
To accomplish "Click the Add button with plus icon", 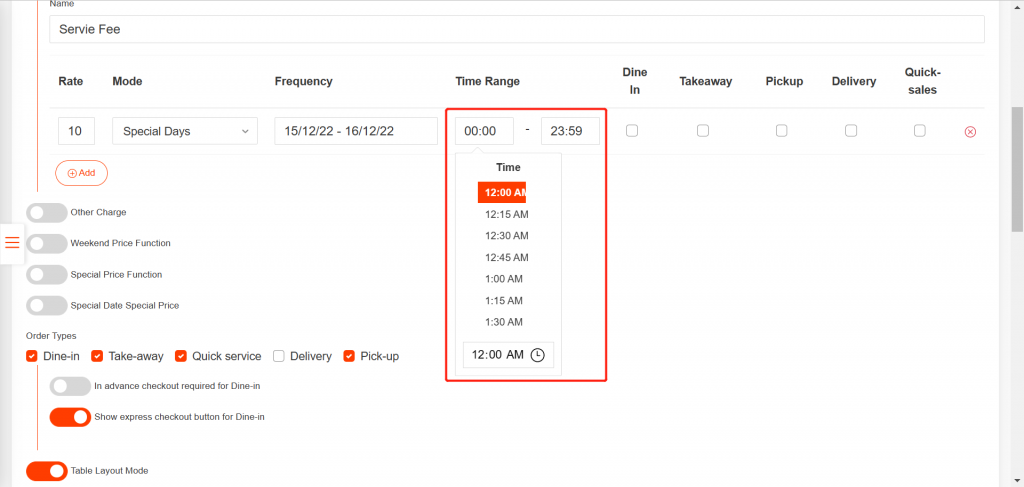I will tap(81, 173).
